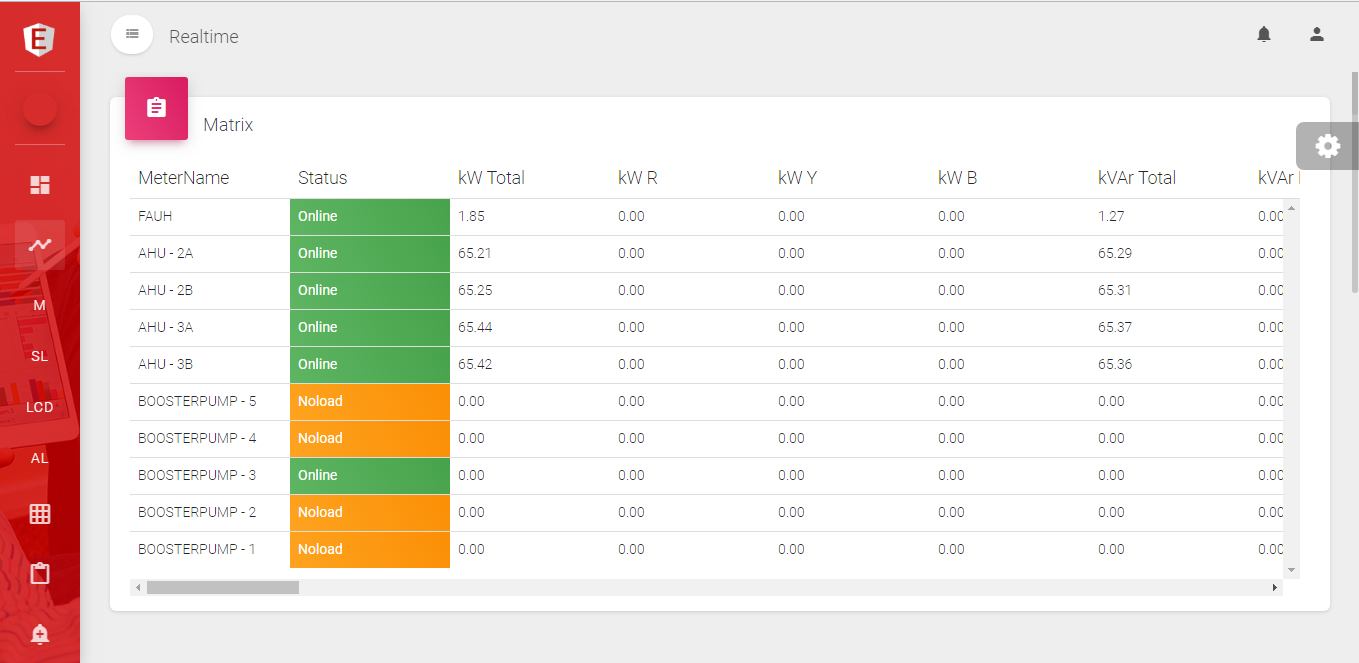1359x663 pixels.
Task: Select the SL sidebar menu item
Action: pos(40,356)
